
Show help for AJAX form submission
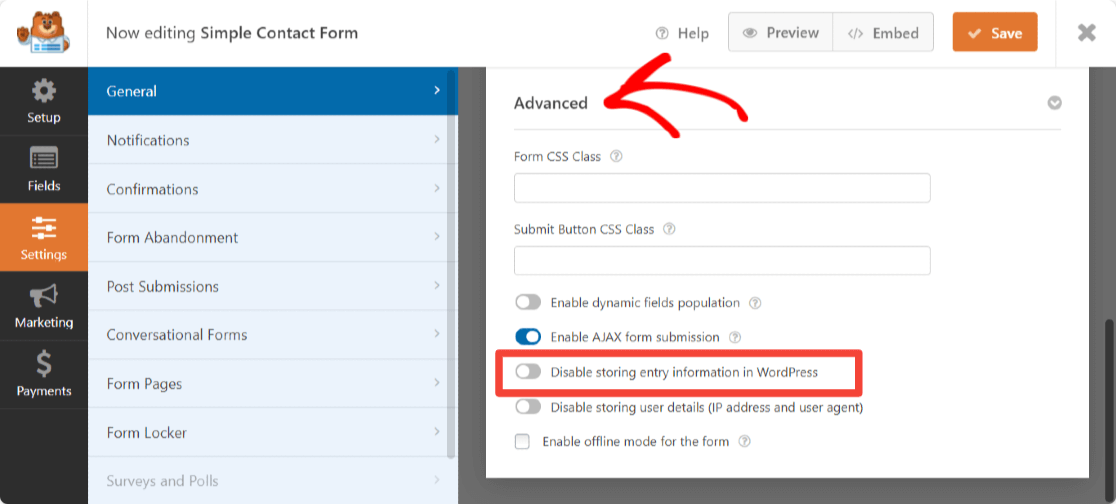pos(736,337)
